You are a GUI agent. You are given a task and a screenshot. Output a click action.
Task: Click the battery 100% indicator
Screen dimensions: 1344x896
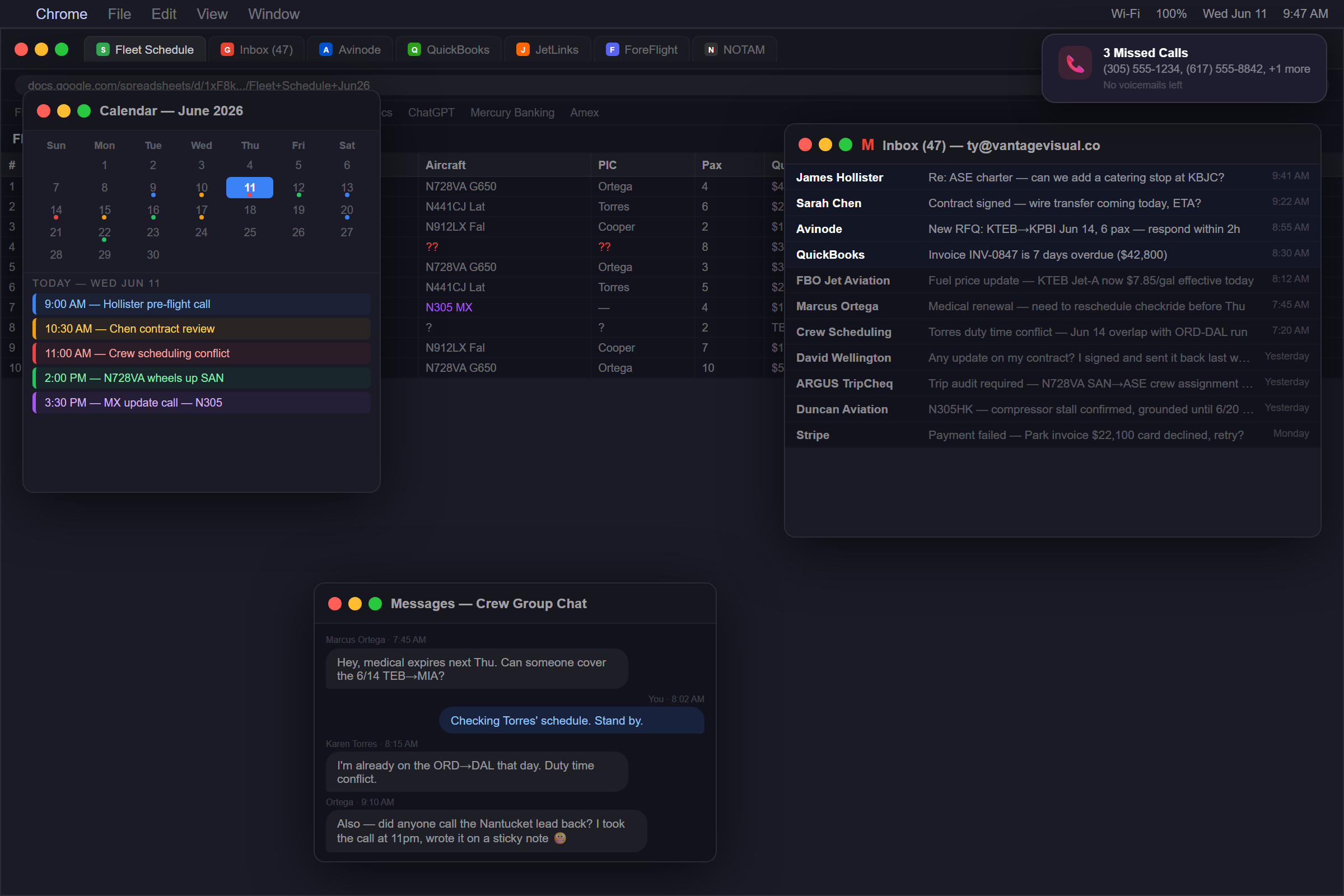click(1171, 13)
